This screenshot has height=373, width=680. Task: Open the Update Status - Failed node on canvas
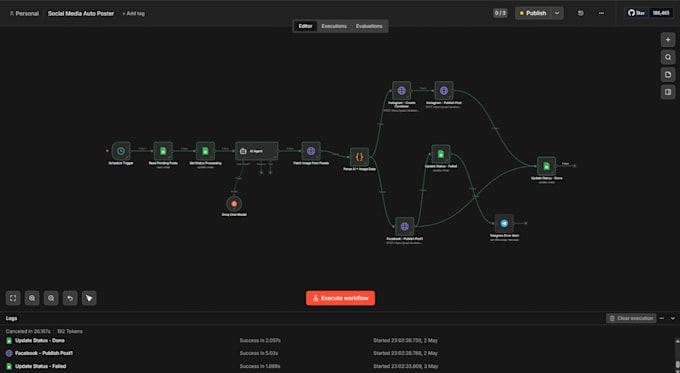(441, 154)
